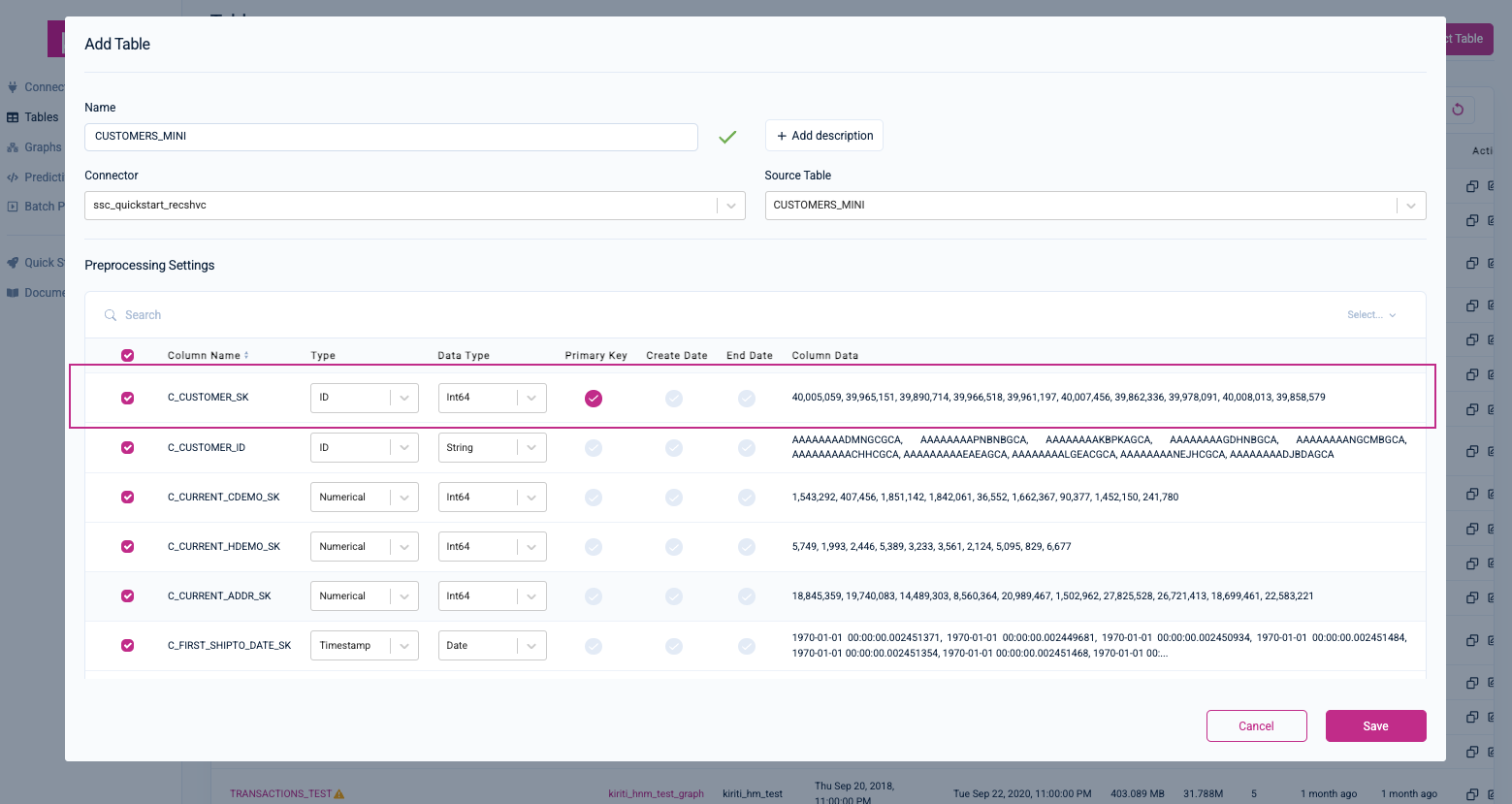Set Create Date for C_FIRST_SHIPTO_DATE_SK row
Viewport: 1512px width, 804px height.
click(x=674, y=645)
